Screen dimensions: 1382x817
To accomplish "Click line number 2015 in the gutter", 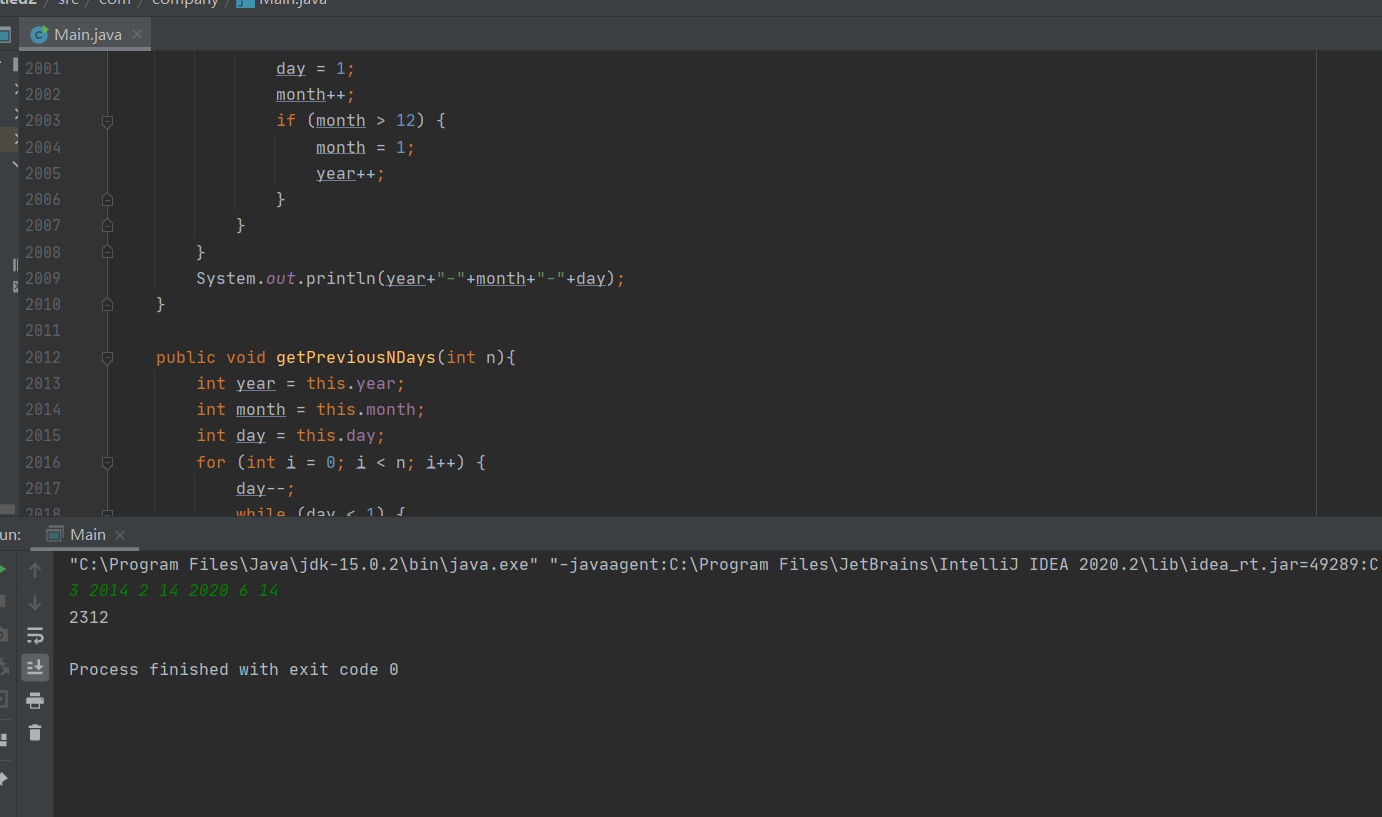I will [x=43, y=435].
